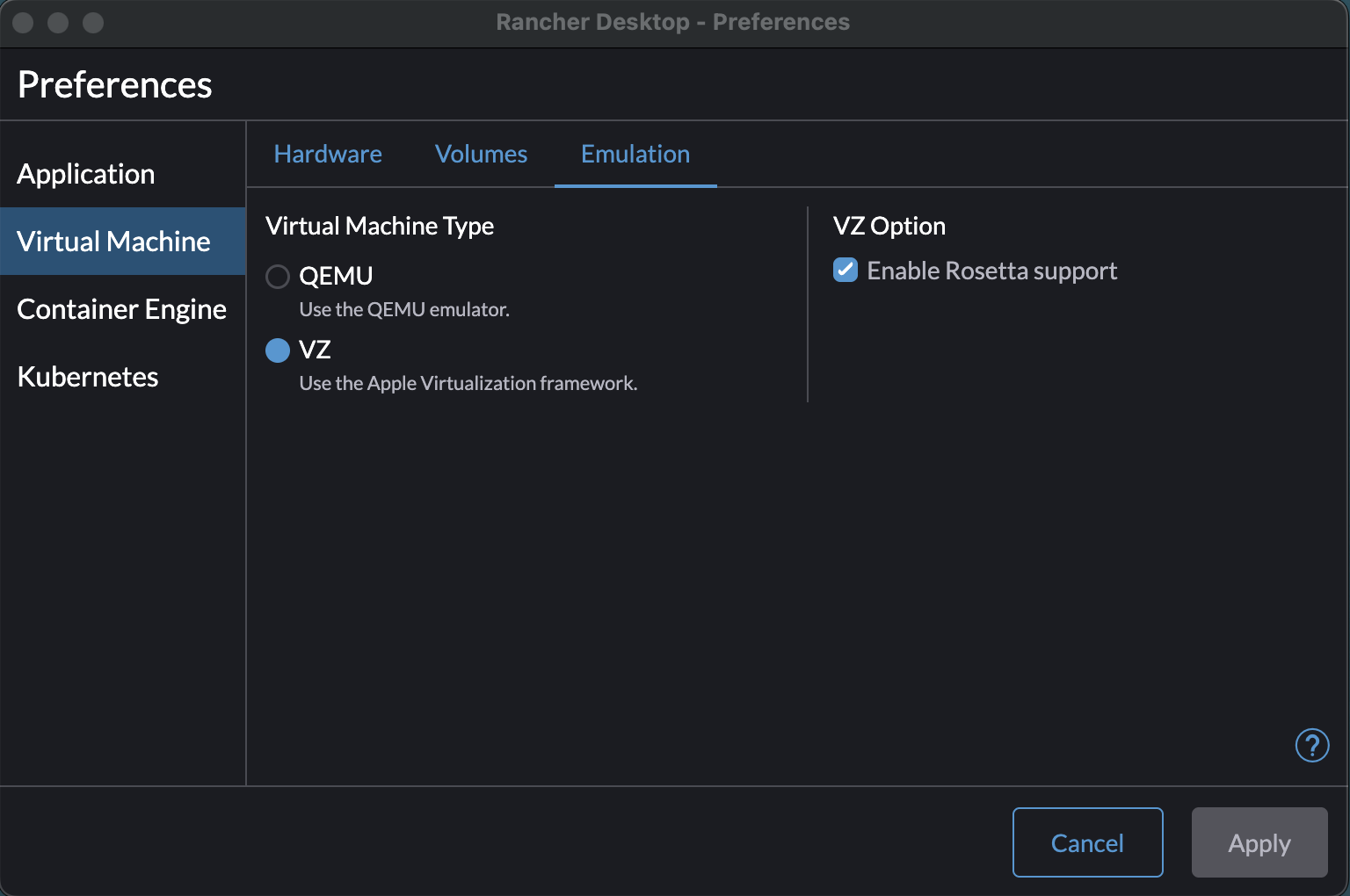Open help via the question mark icon

tap(1312, 746)
